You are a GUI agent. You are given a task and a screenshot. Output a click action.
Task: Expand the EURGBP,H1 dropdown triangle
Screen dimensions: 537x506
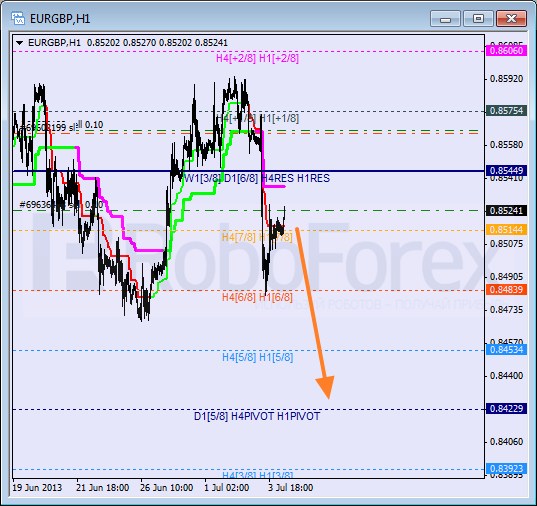[20, 43]
